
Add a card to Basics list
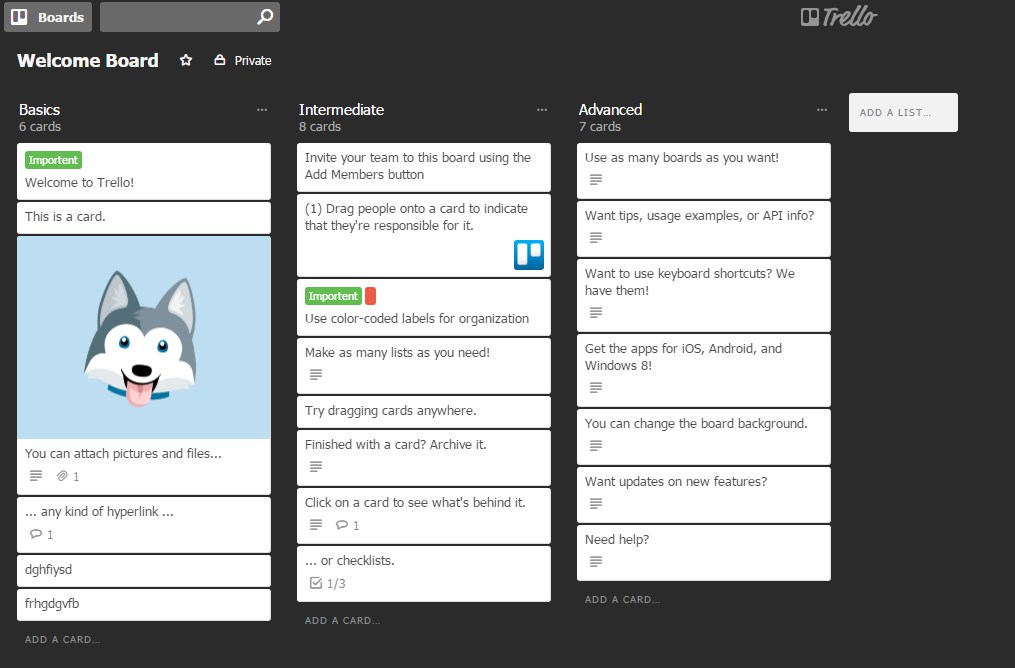[62, 640]
